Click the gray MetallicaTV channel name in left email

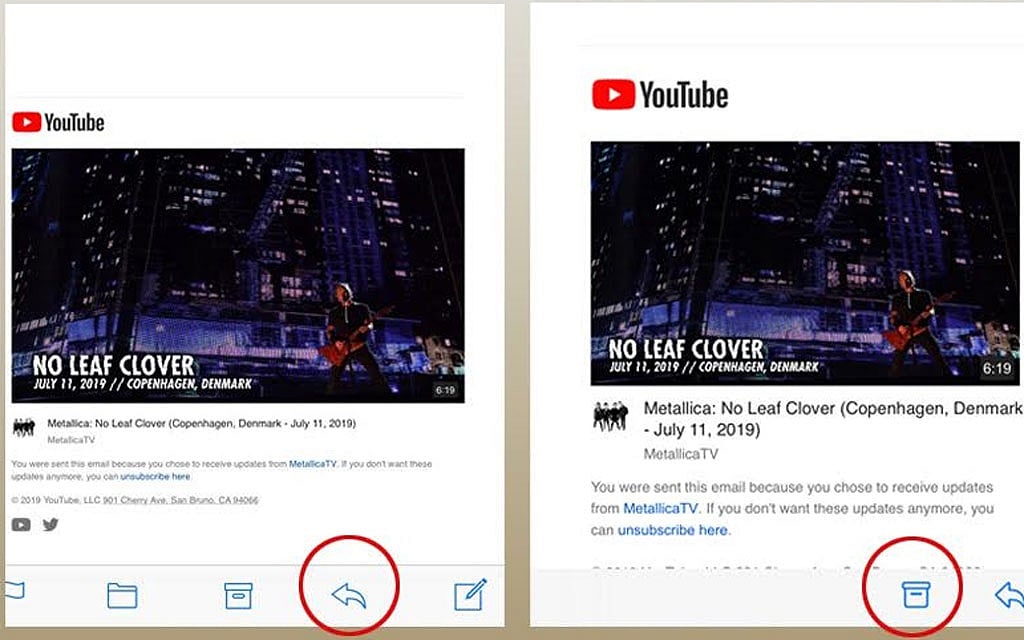(71, 440)
